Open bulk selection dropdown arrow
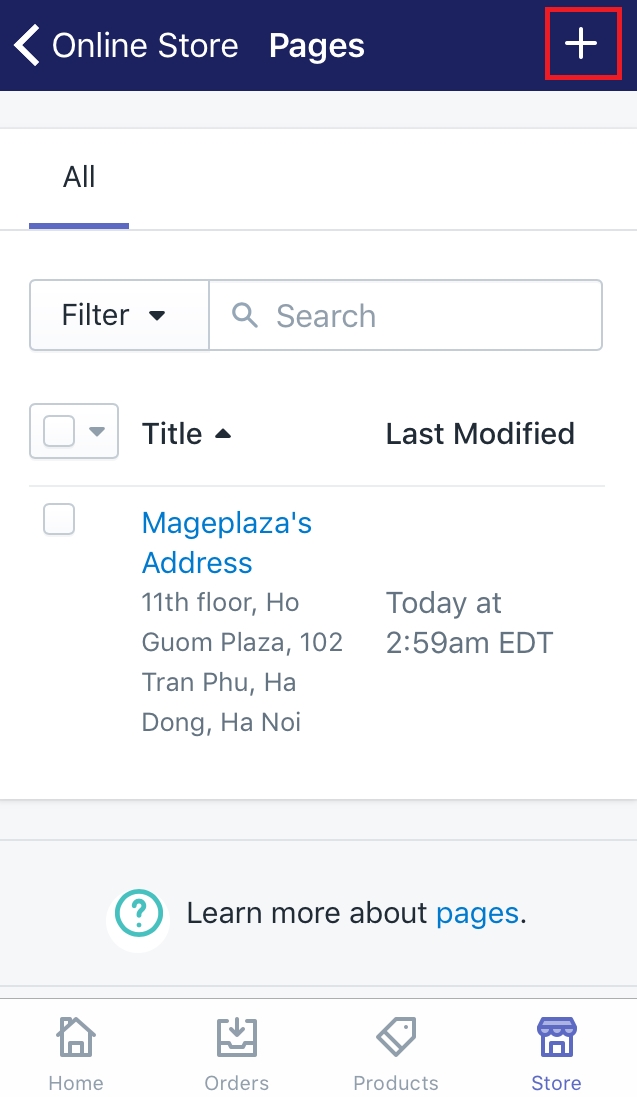 pyautogui.click(x=97, y=431)
